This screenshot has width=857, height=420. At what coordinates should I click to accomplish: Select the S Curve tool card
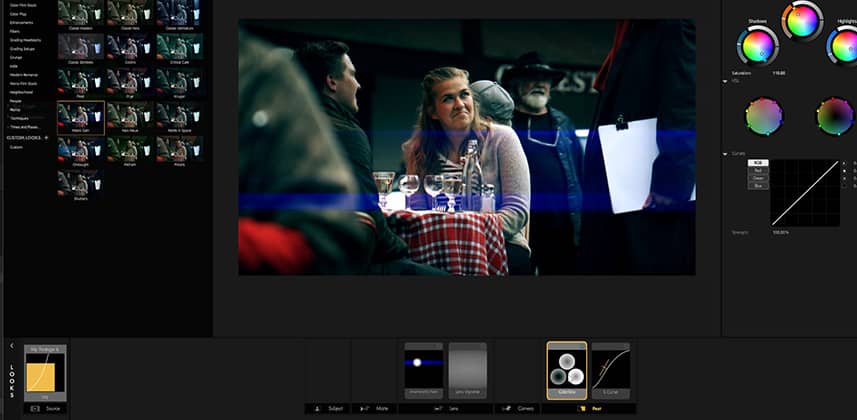[611, 370]
